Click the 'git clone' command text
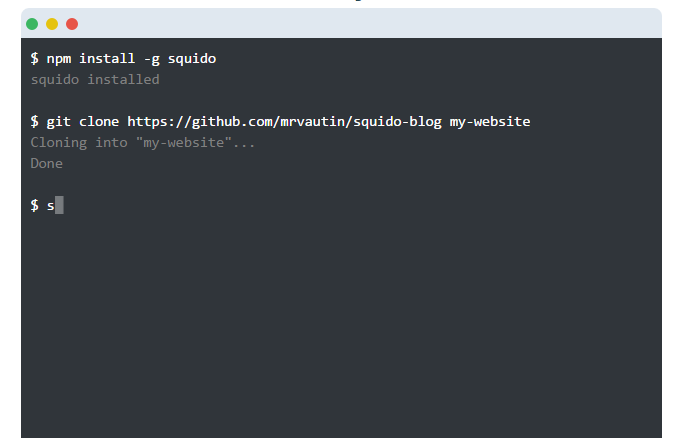 [83, 121]
